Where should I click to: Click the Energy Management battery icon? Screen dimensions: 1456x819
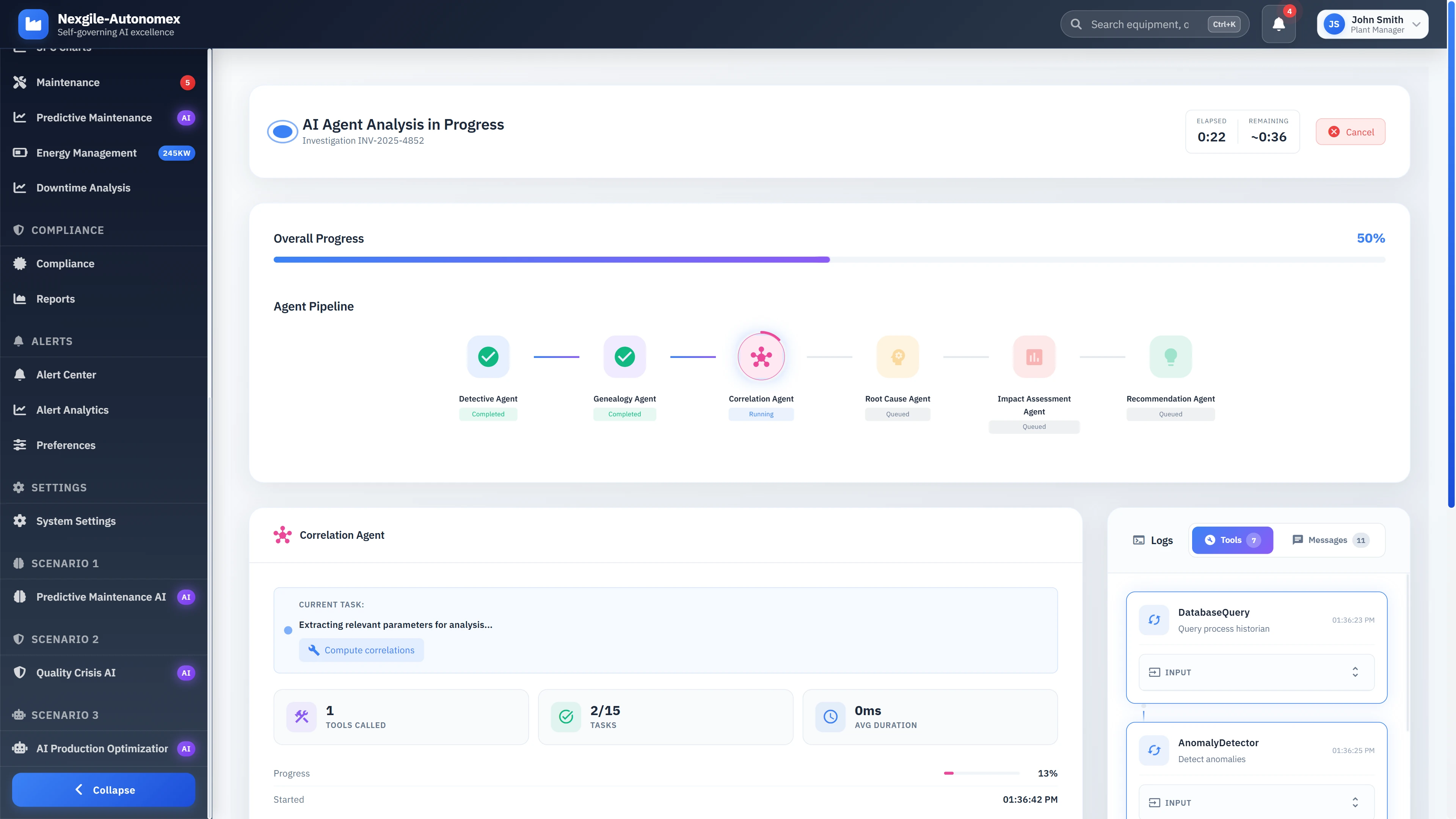[x=20, y=152]
